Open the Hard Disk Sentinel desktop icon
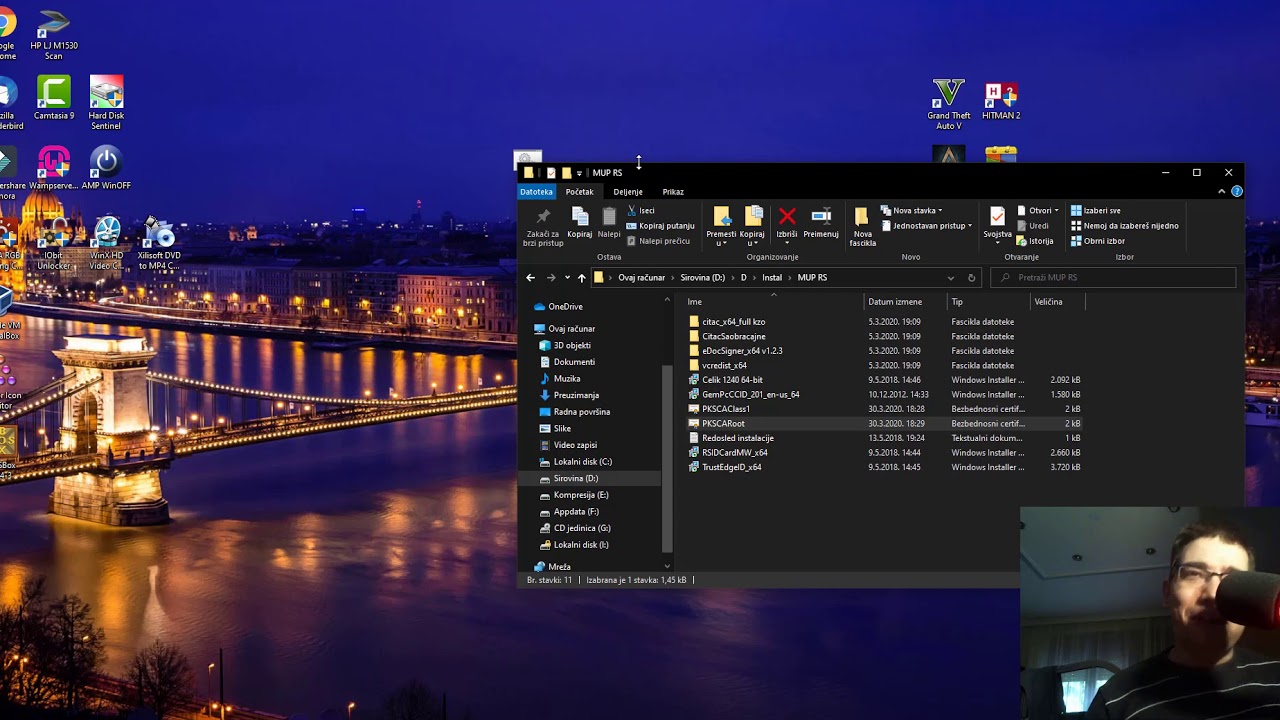This screenshot has width=1280, height=720. [106, 102]
